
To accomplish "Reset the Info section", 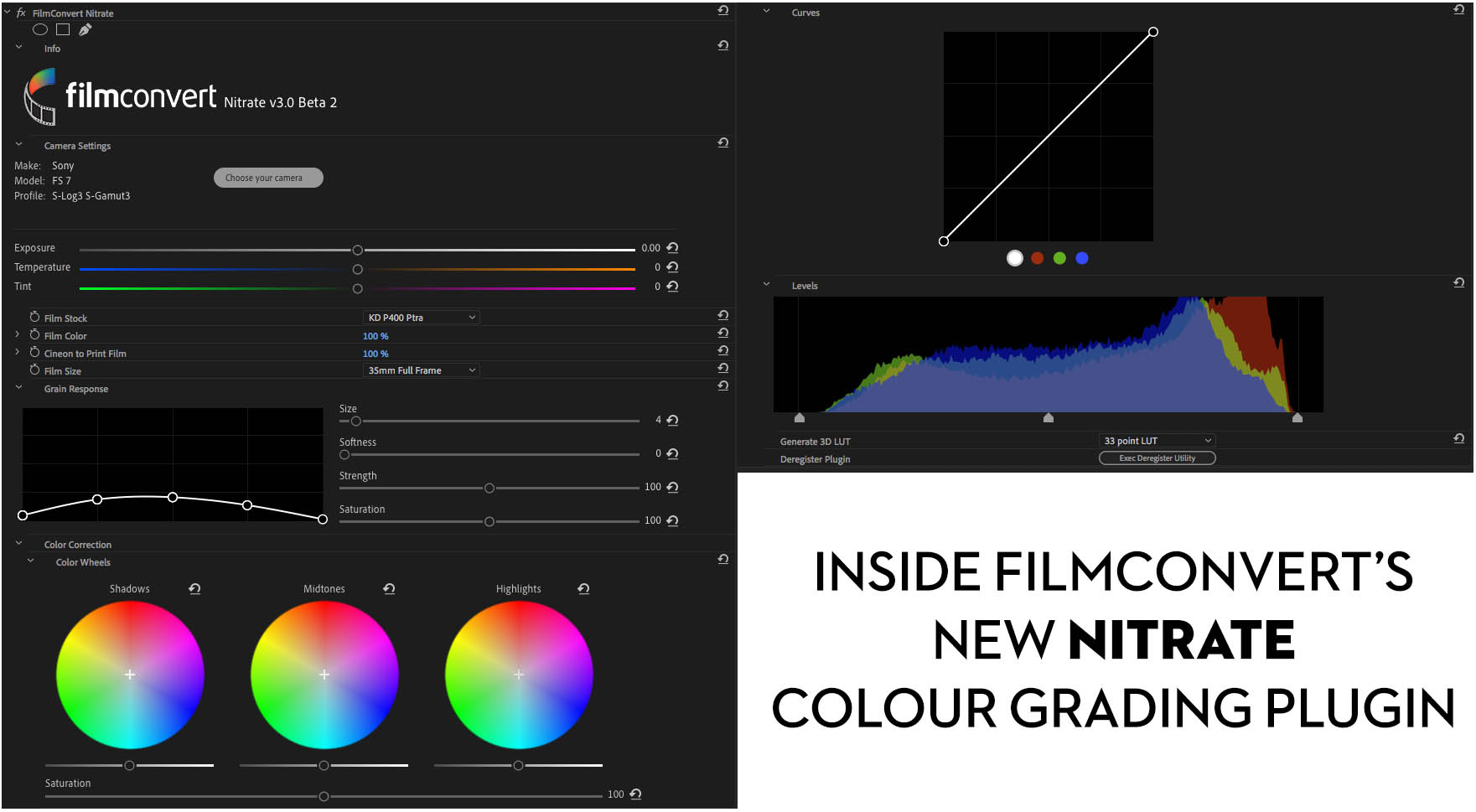I will [722, 45].
